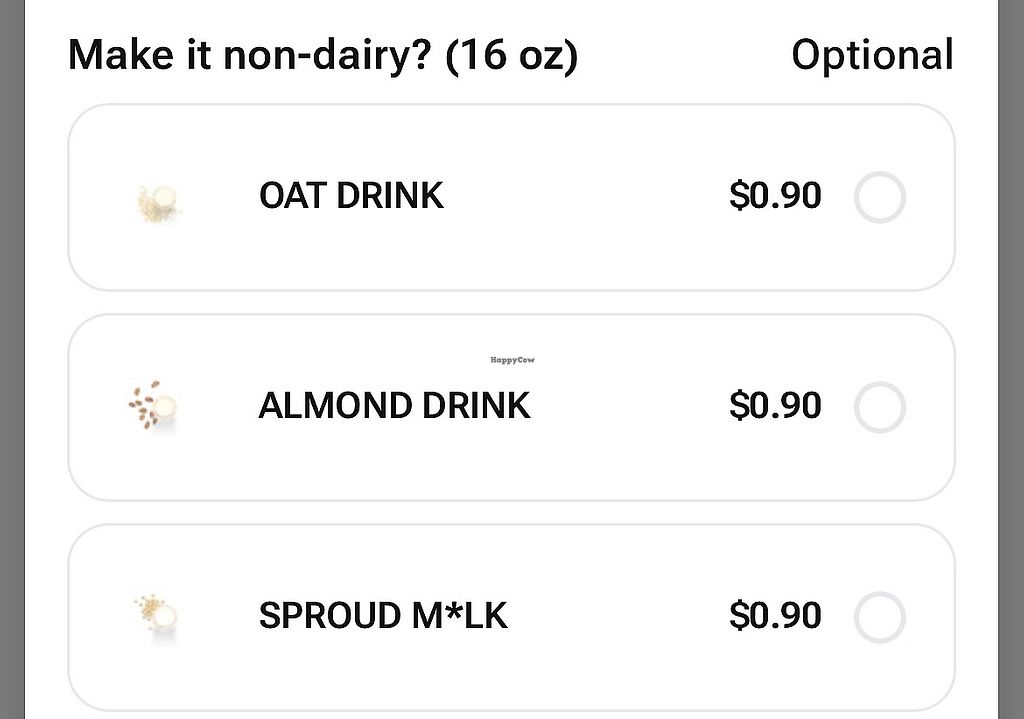Click blank space between SPROUD M*LK and its price
The width and height of the screenshot is (1024, 719).
620,617
